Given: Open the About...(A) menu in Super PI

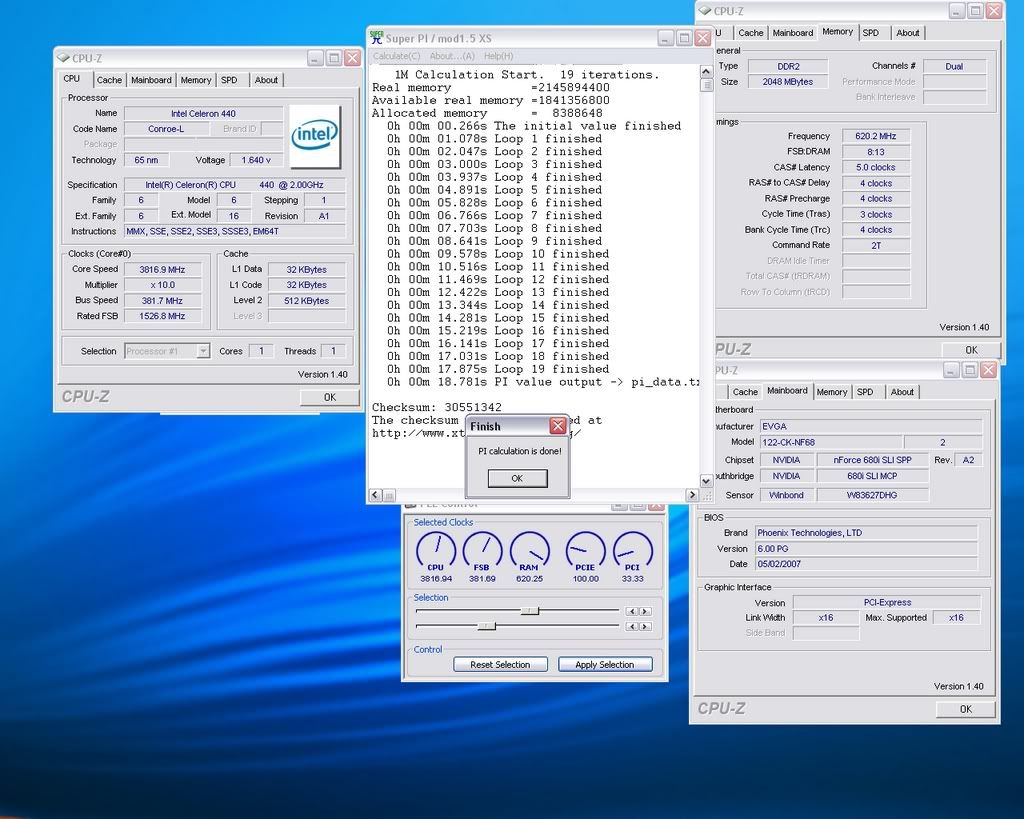Looking at the screenshot, I should (x=452, y=56).
